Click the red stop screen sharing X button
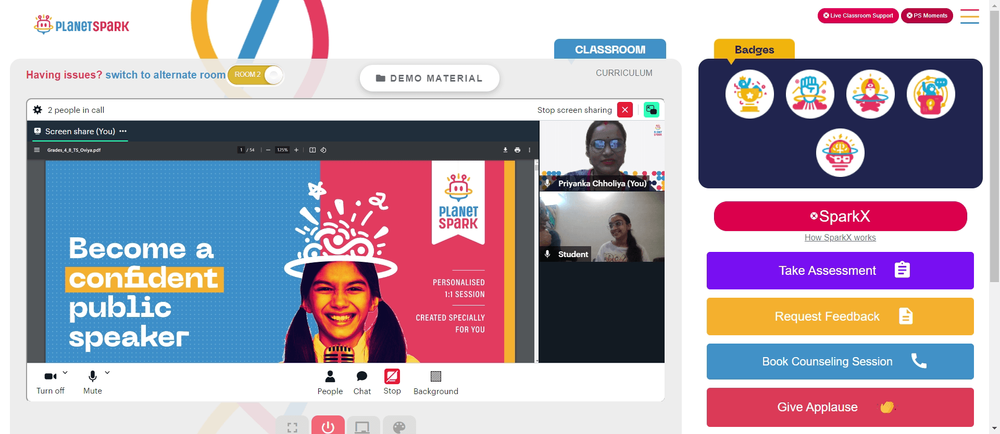Viewport: 1000px width, 434px height. [x=625, y=110]
